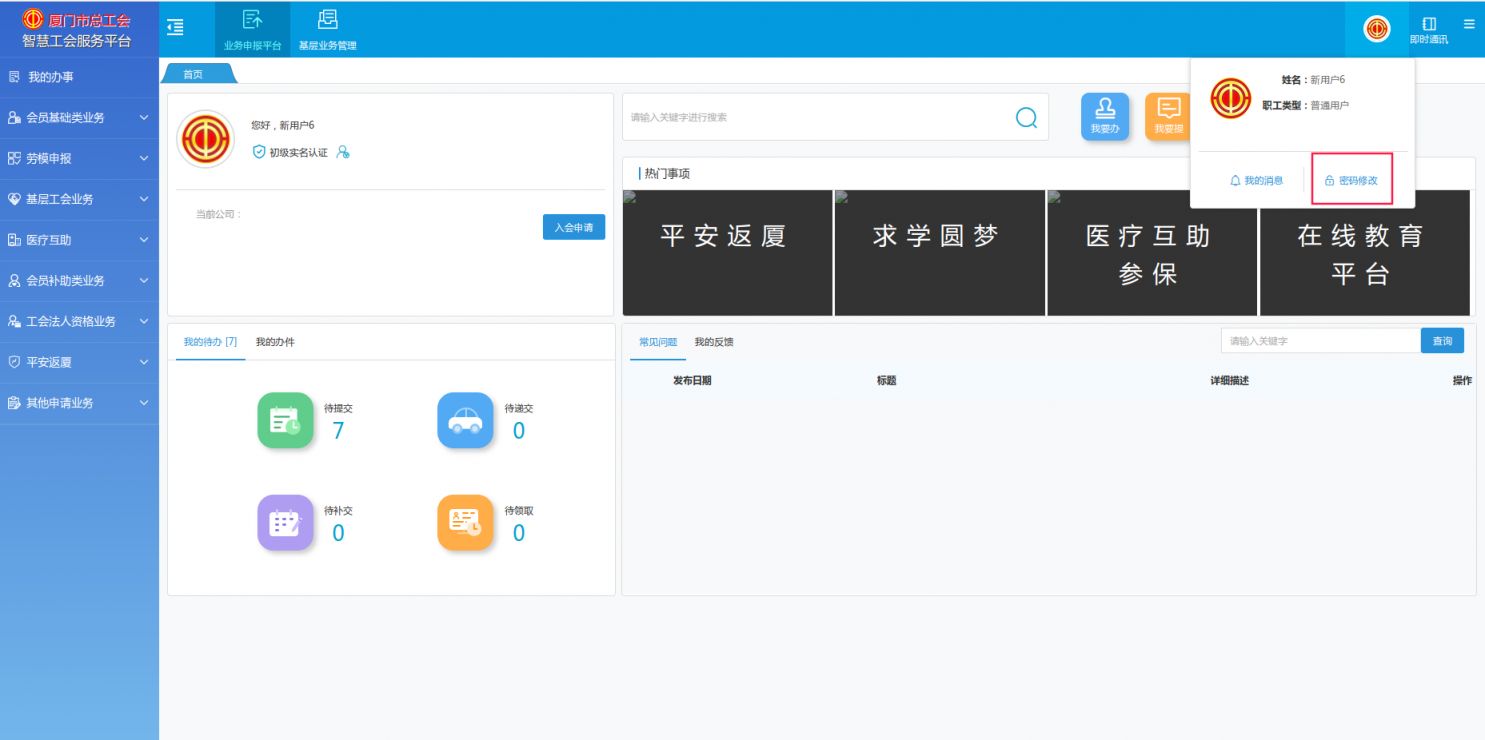This screenshot has width=1485, height=740.
Task: Open the purple 待补交 calendar icon
Action: [285, 522]
